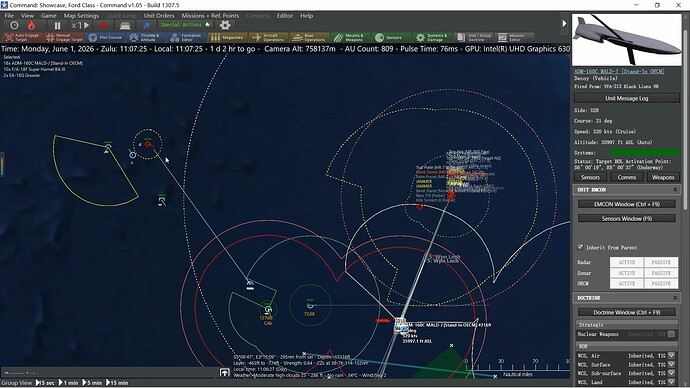Open the Map Settings menu
The image size is (690, 388).
(x=81, y=15)
